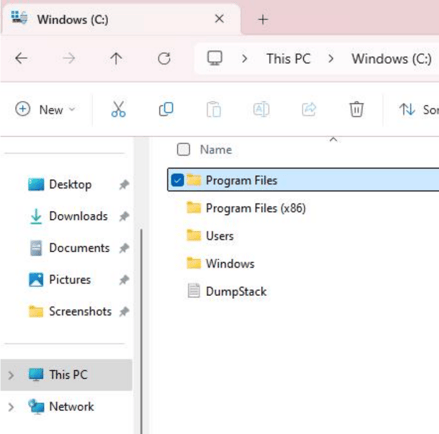This screenshot has width=439, height=434.
Task: Expand the Network tree node
Action: pos(11,407)
